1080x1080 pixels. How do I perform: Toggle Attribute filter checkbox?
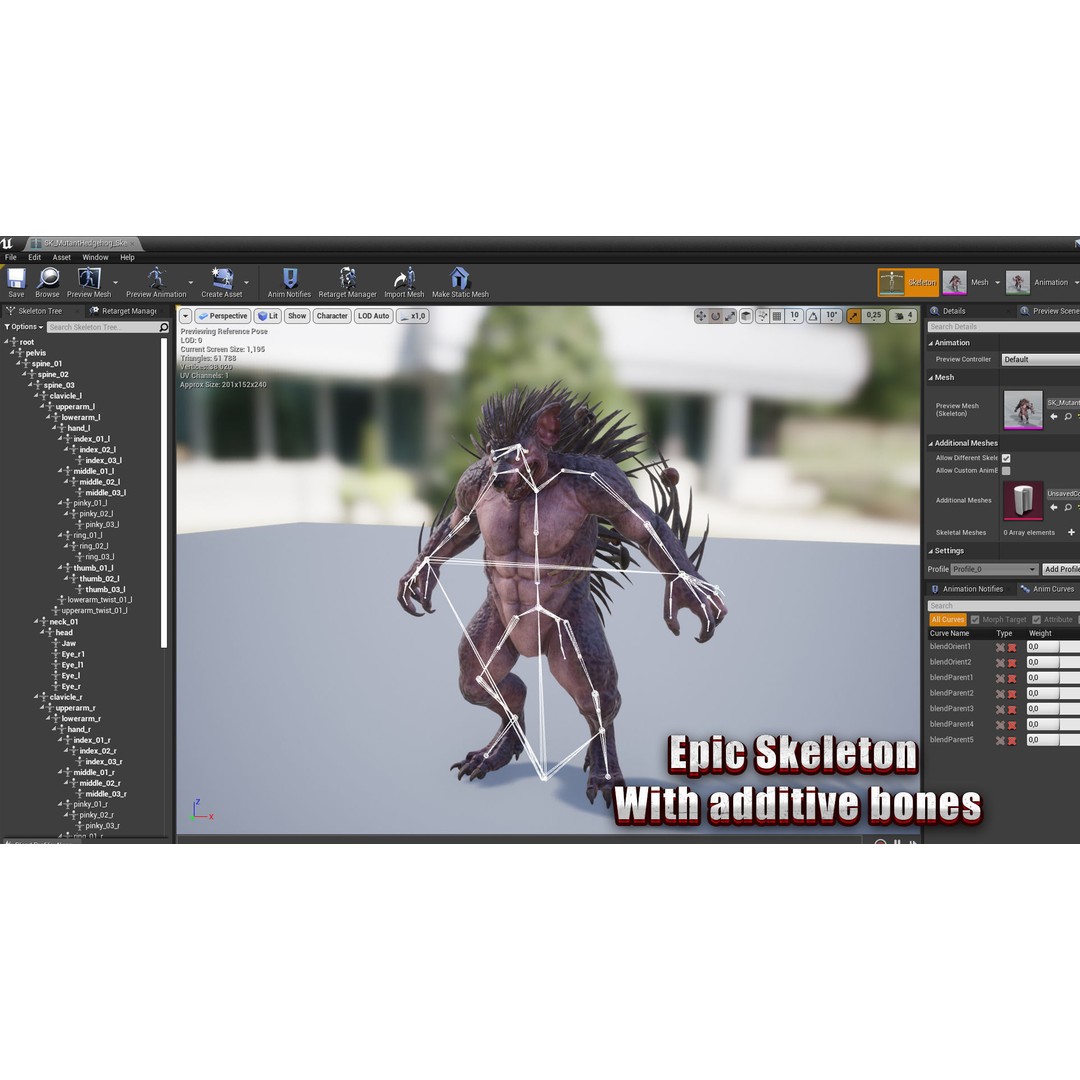[x=1037, y=620]
